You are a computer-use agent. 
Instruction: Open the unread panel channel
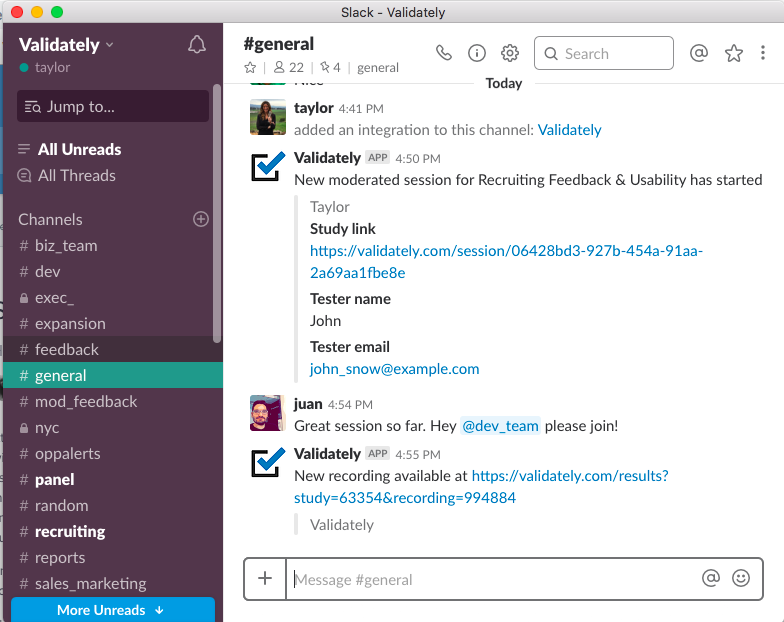[x=113, y=480]
